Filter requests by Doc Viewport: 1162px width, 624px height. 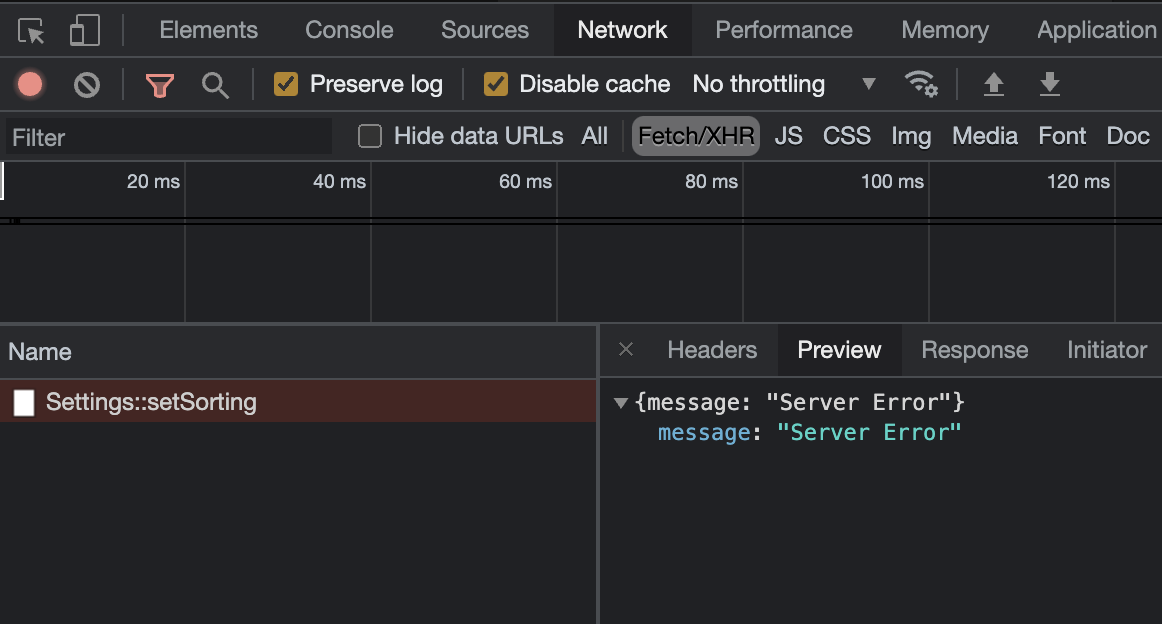(1128, 136)
